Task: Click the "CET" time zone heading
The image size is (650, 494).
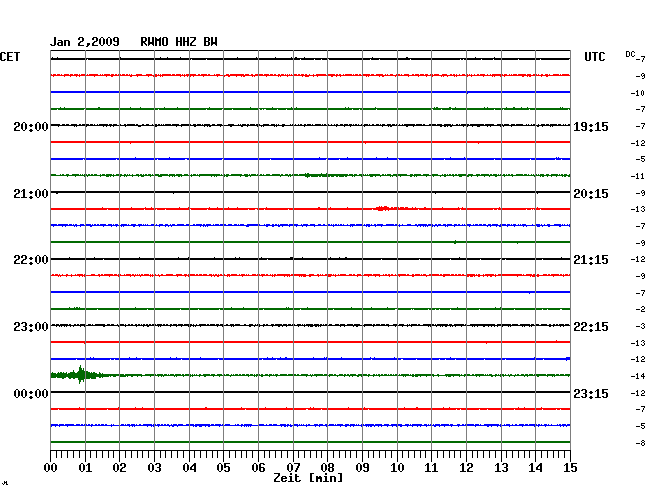Action: (x=10, y=57)
